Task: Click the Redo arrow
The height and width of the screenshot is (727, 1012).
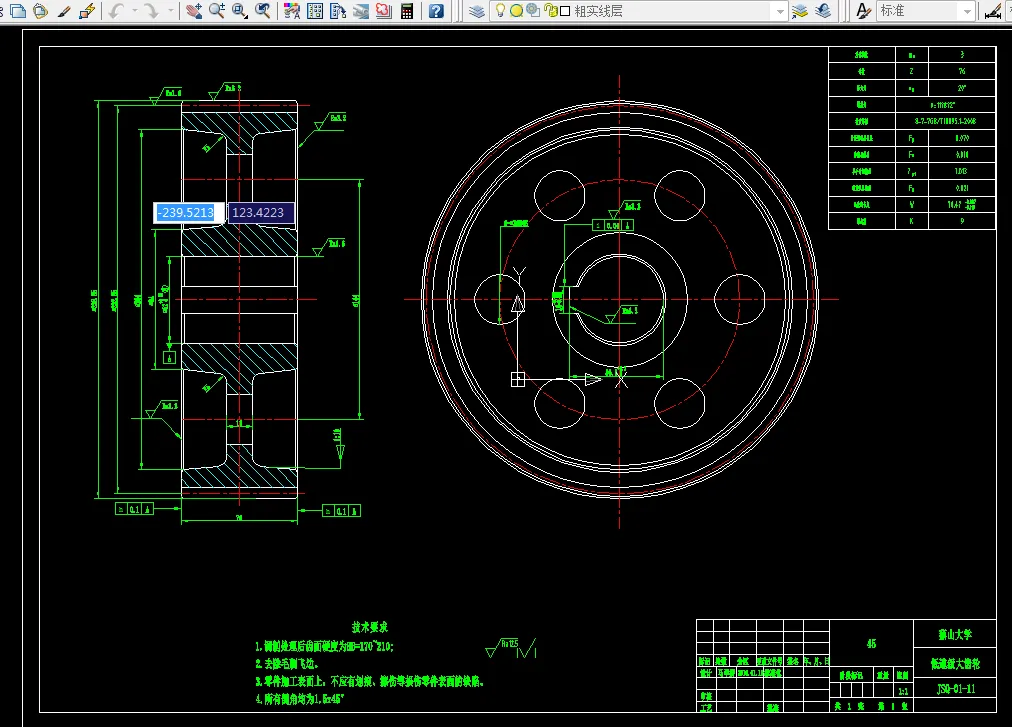Action: 151,11
